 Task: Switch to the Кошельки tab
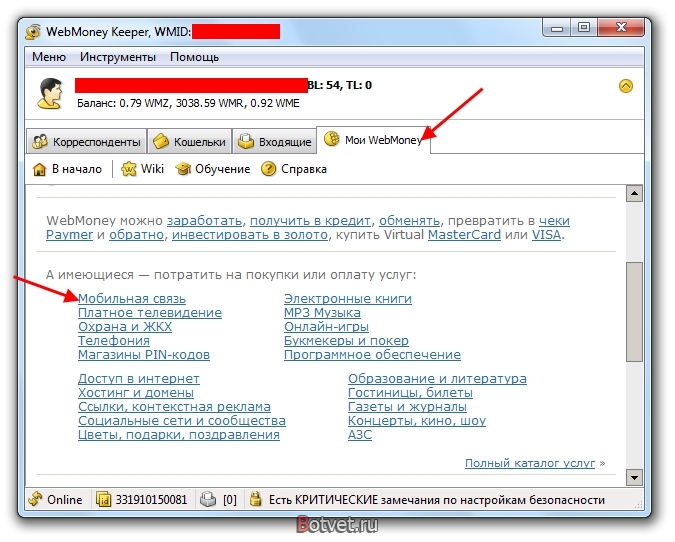click(189, 141)
